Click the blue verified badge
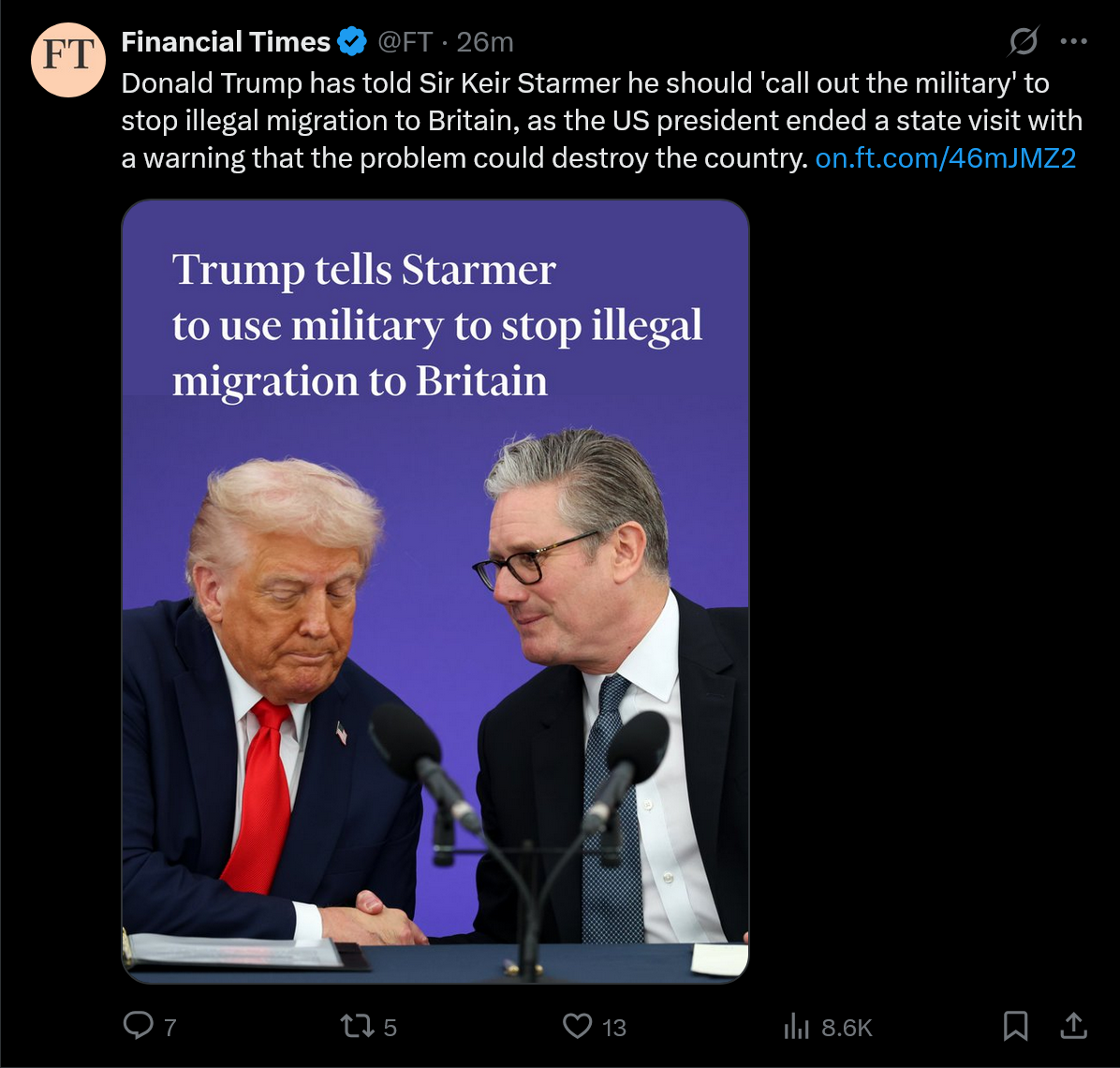 [351, 41]
